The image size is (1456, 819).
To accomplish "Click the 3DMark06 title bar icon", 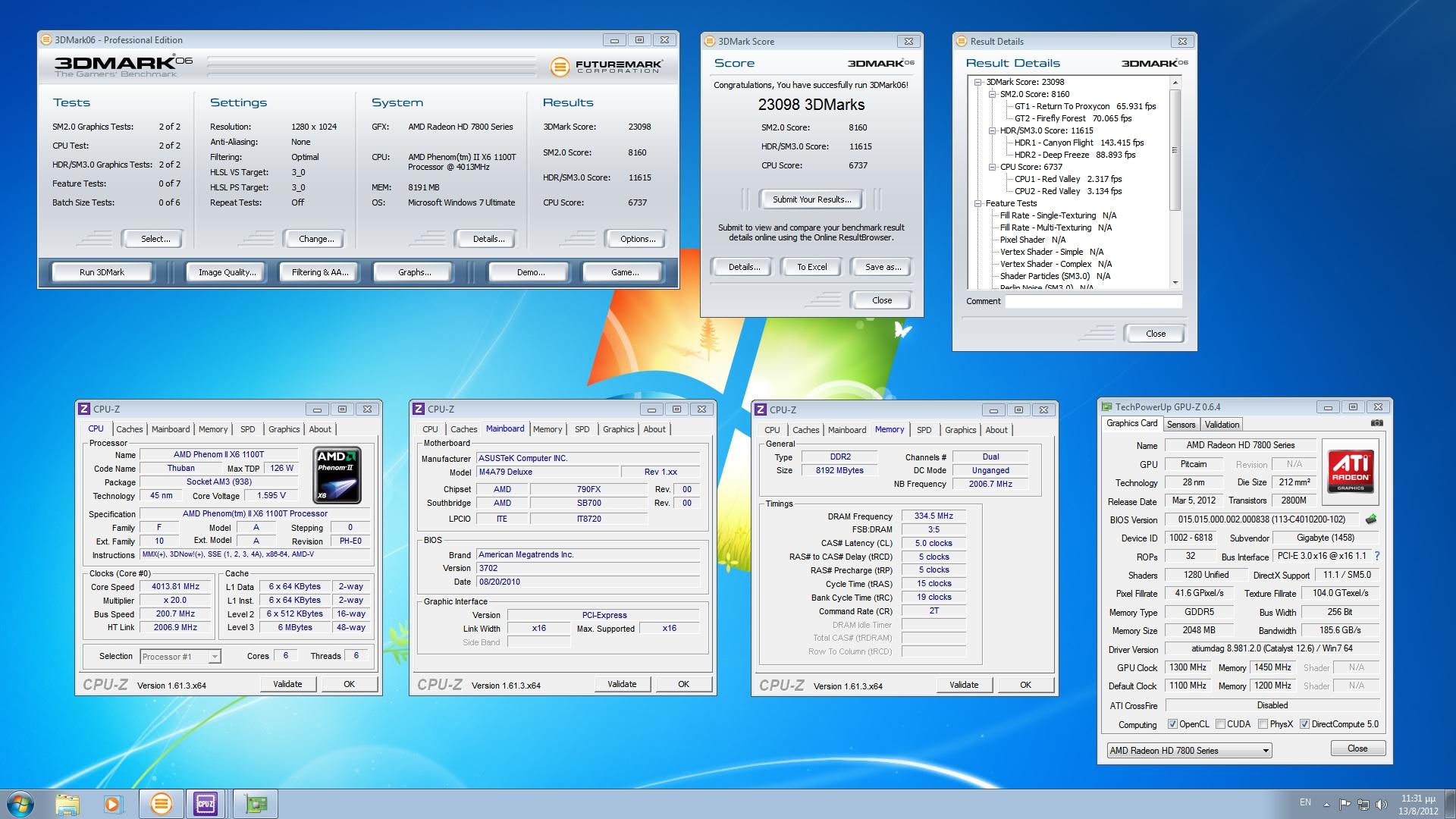I will [45, 40].
